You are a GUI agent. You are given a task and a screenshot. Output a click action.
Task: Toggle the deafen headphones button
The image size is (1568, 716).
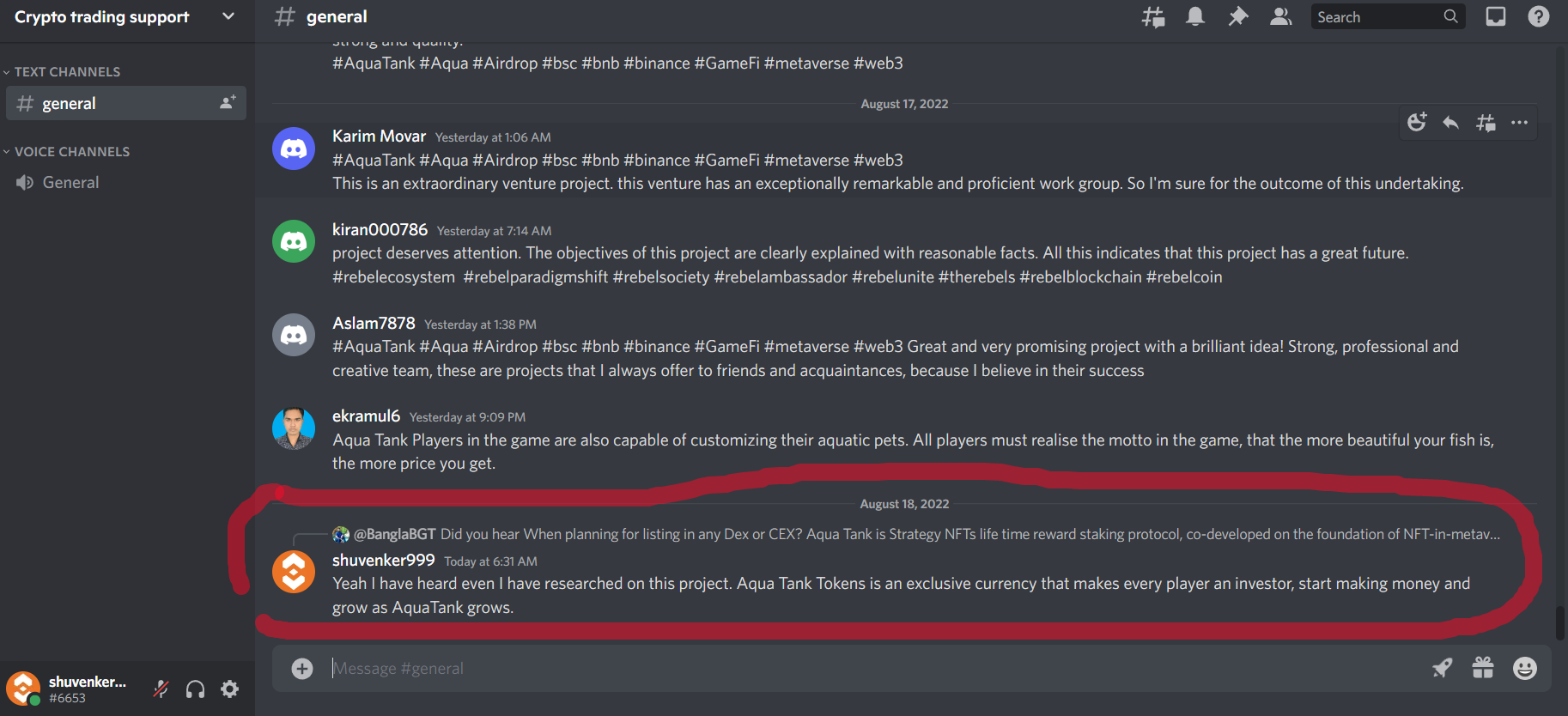pyautogui.click(x=195, y=689)
